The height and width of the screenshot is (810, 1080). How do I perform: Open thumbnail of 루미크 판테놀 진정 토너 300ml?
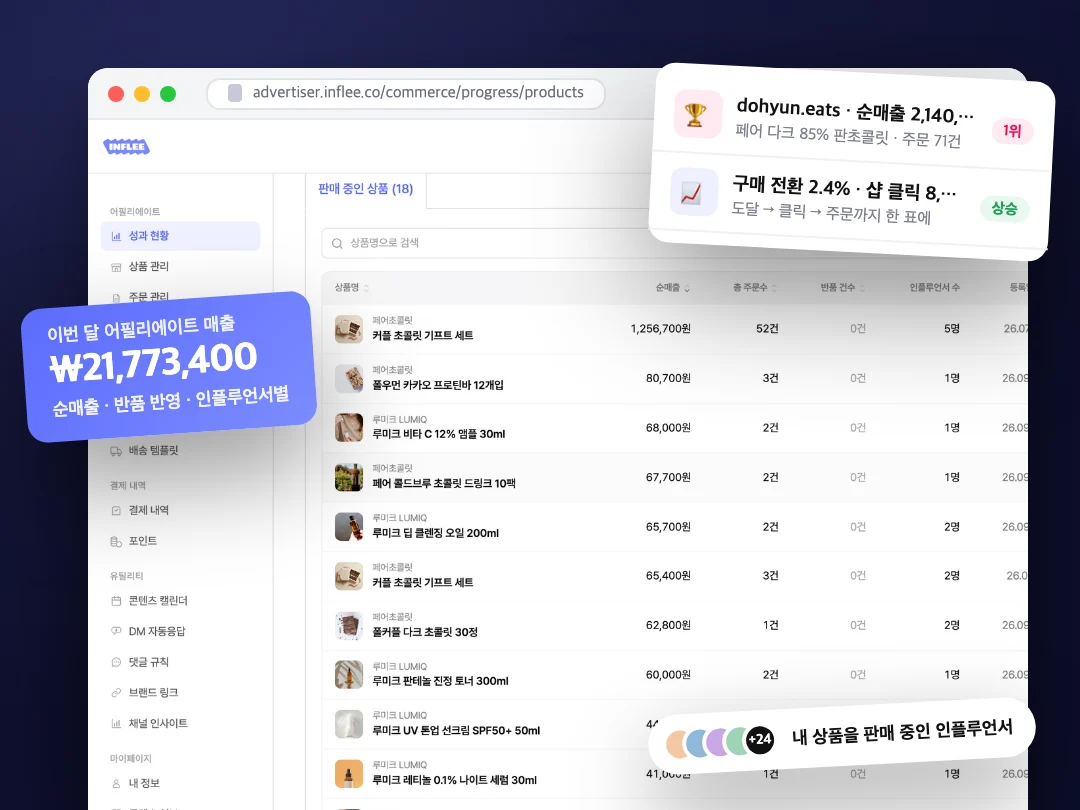(349, 675)
